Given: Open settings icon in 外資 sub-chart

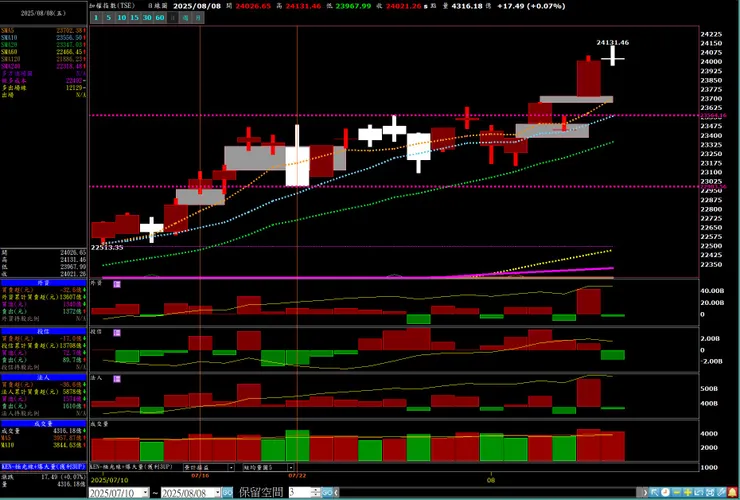Looking at the screenshot, I should click(117, 284).
